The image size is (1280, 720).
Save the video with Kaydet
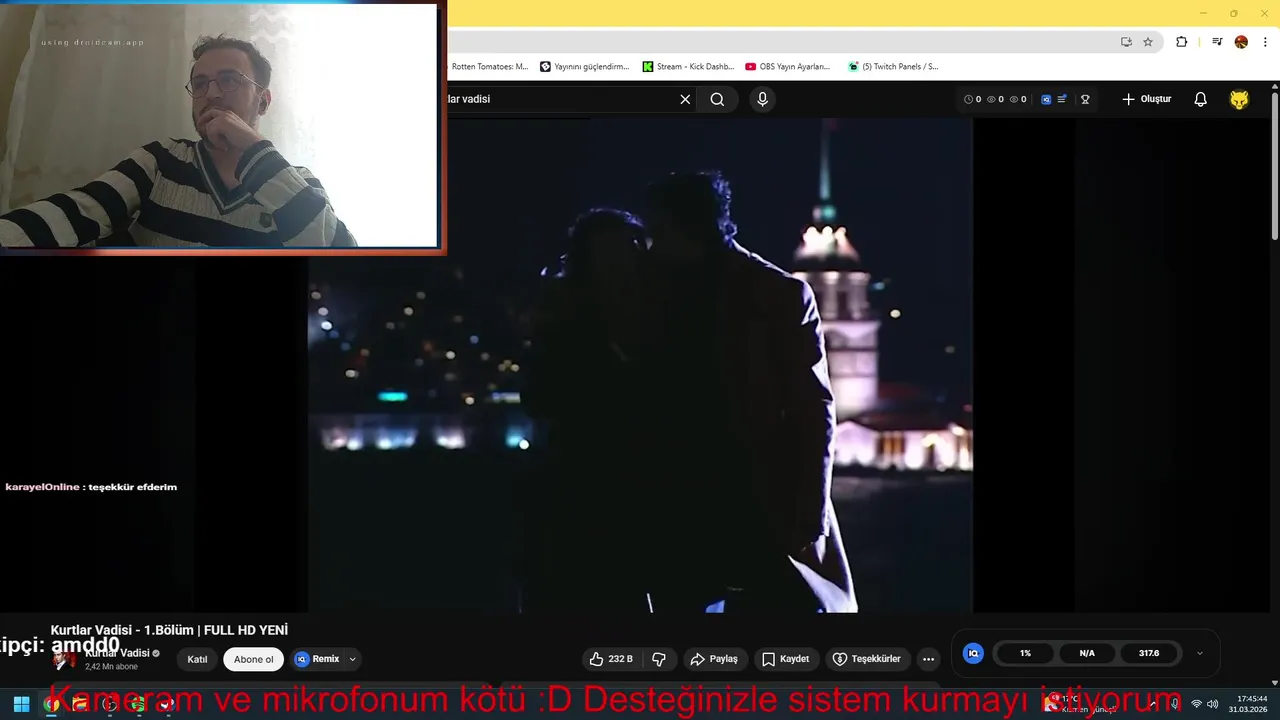coord(786,659)
